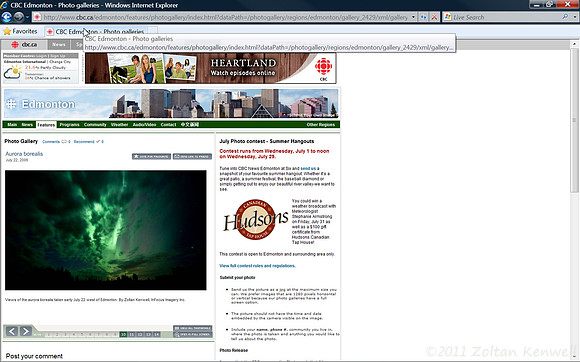
Task: Click the Open in Full Screen button
Action: tap(192, 335)
